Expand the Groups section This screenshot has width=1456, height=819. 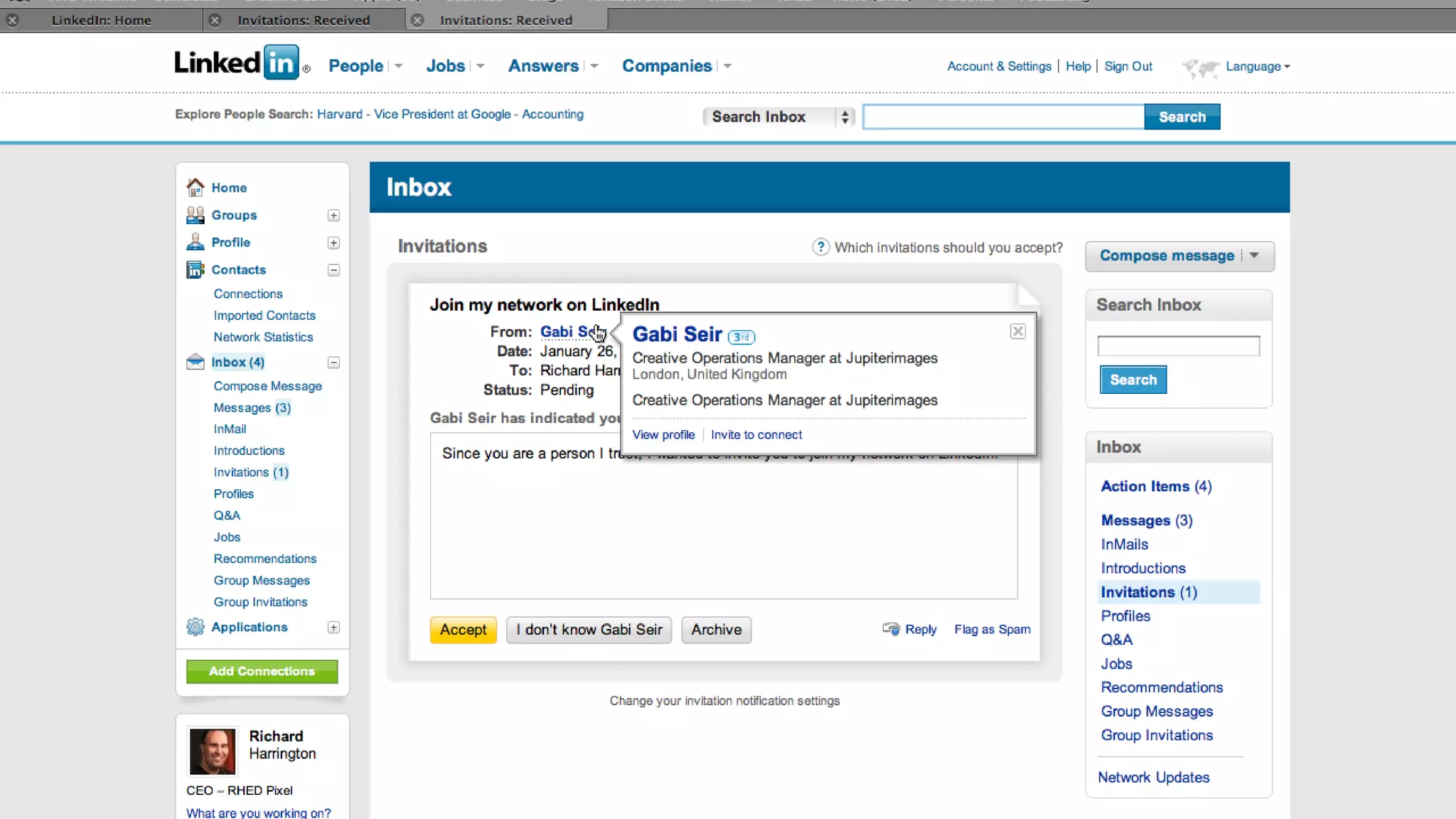click(x=333, y=215)
